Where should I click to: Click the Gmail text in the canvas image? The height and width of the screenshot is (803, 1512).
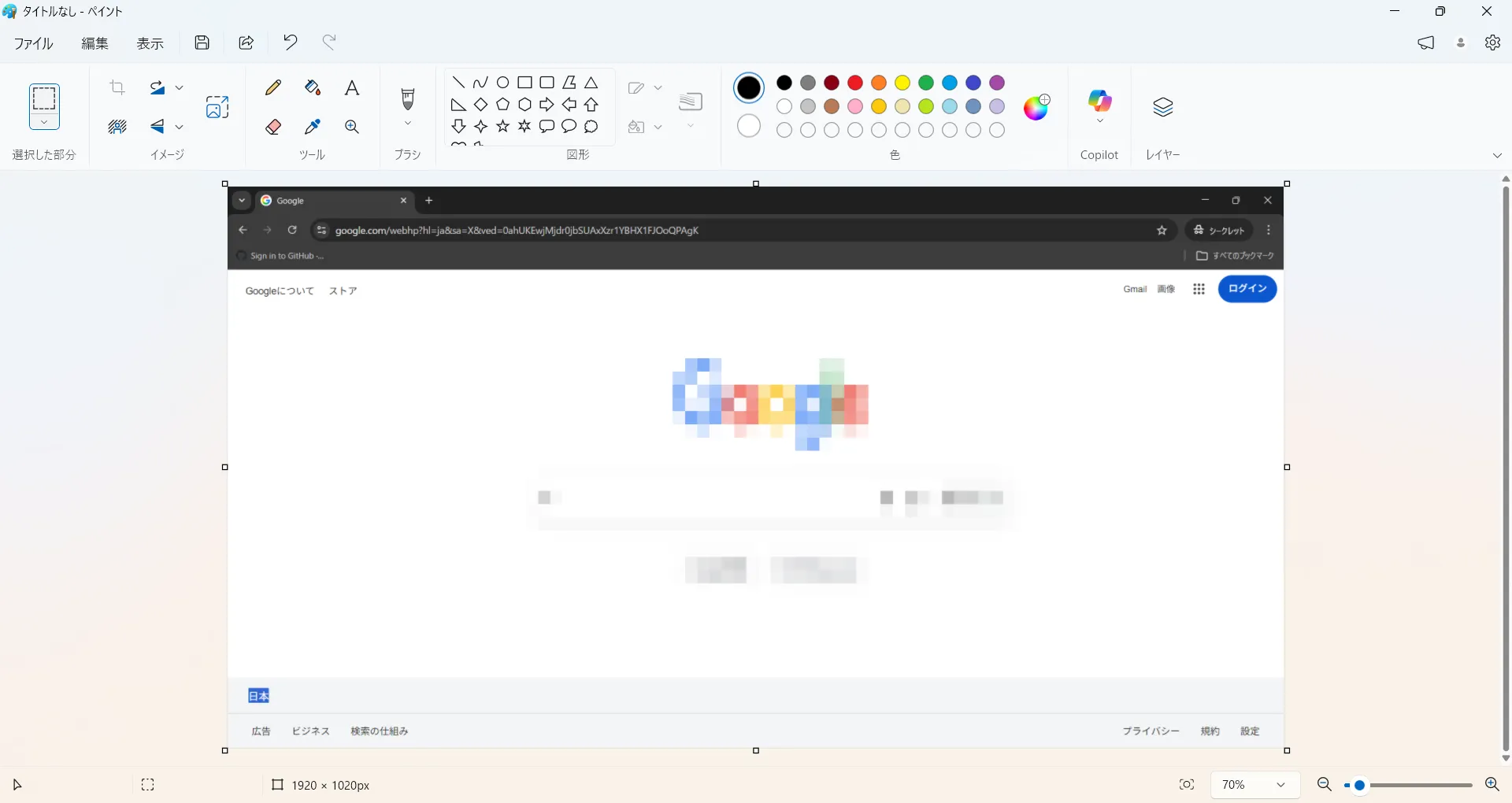(x=1135, y=290)
